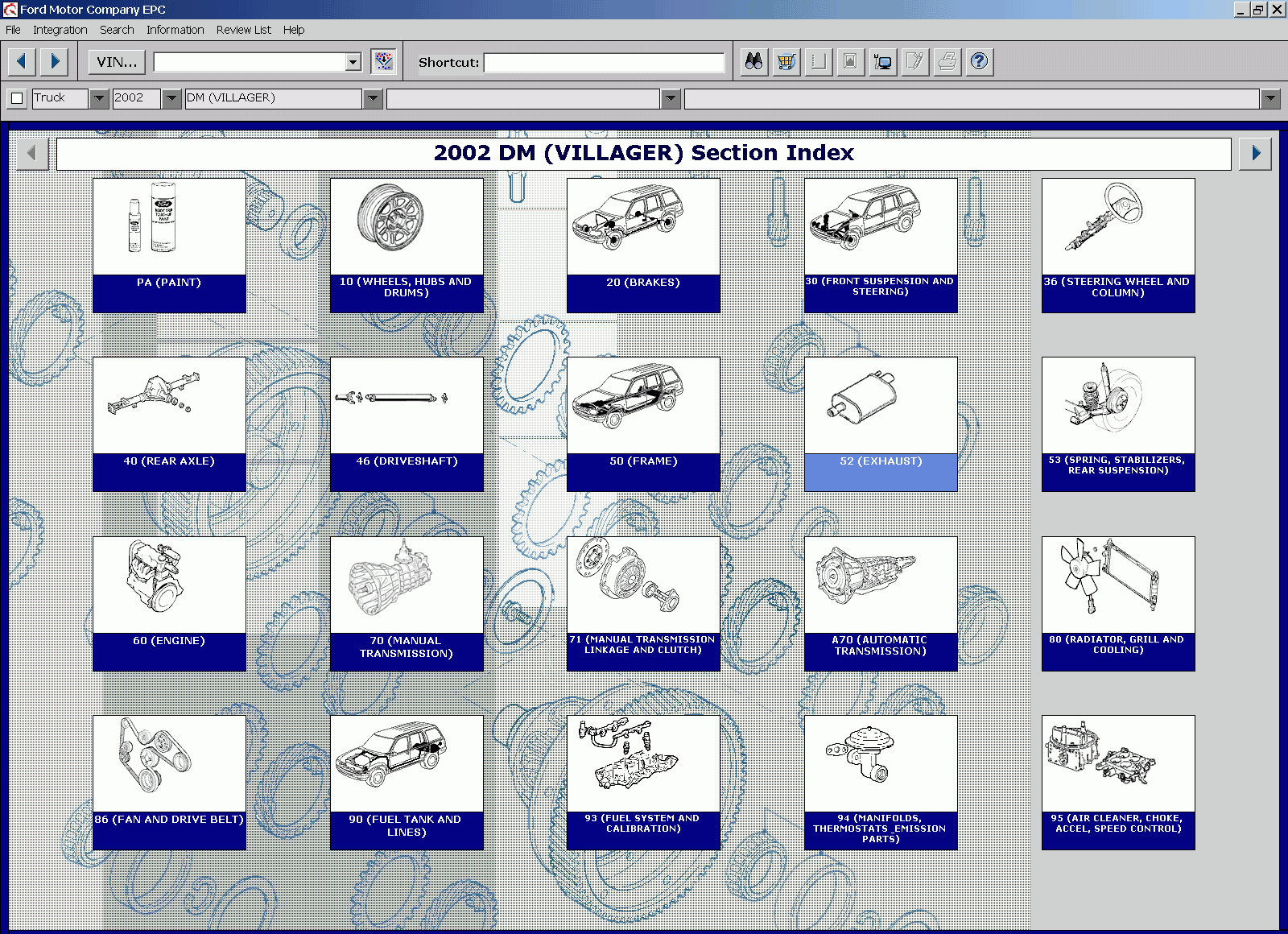Viewport: 1288px width, 934px height.
Task: Open the 60 (ENGINE) section
Action: [x=169, y=604]
